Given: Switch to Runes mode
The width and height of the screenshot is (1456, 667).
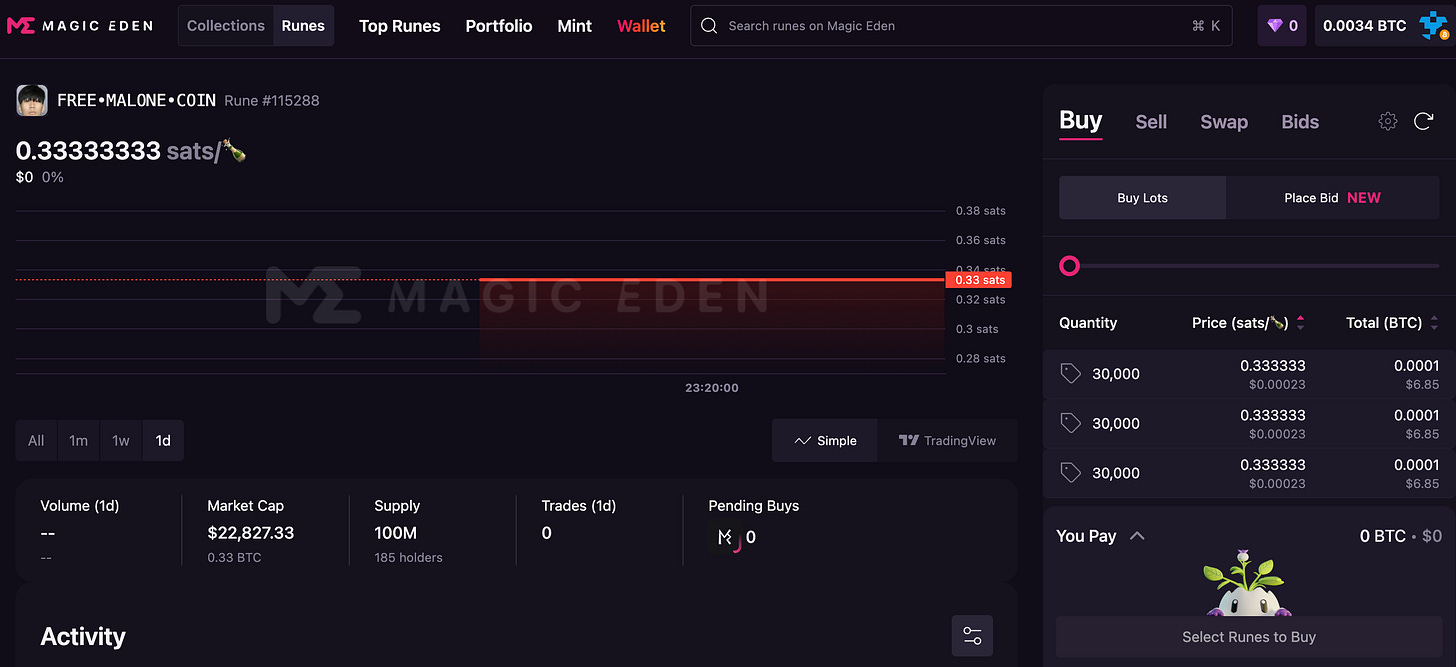Looking at the screenshot, I should (303, 26).
